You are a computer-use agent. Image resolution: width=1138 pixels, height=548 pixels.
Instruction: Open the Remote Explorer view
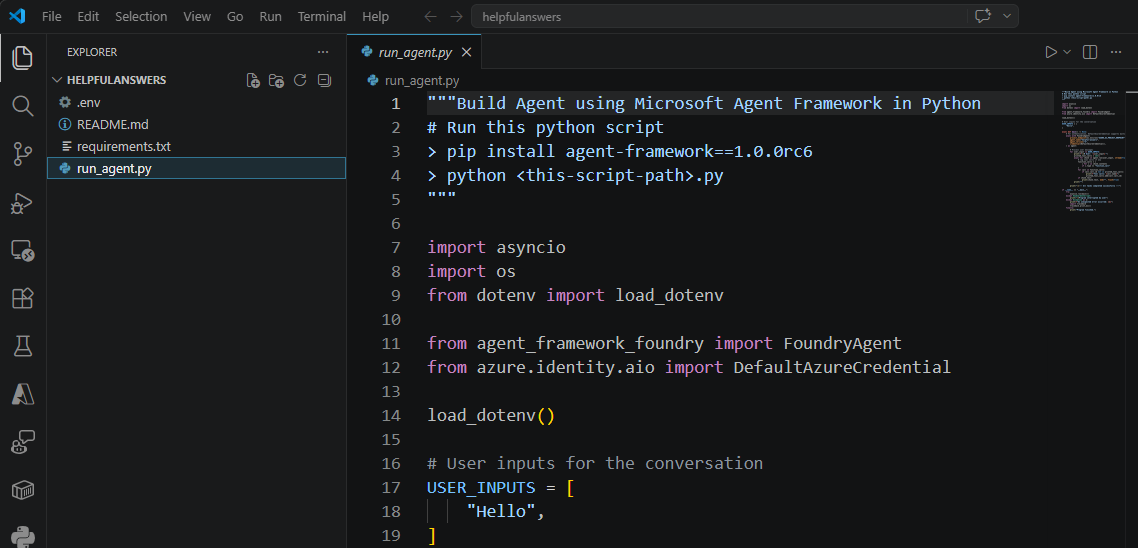23,250
